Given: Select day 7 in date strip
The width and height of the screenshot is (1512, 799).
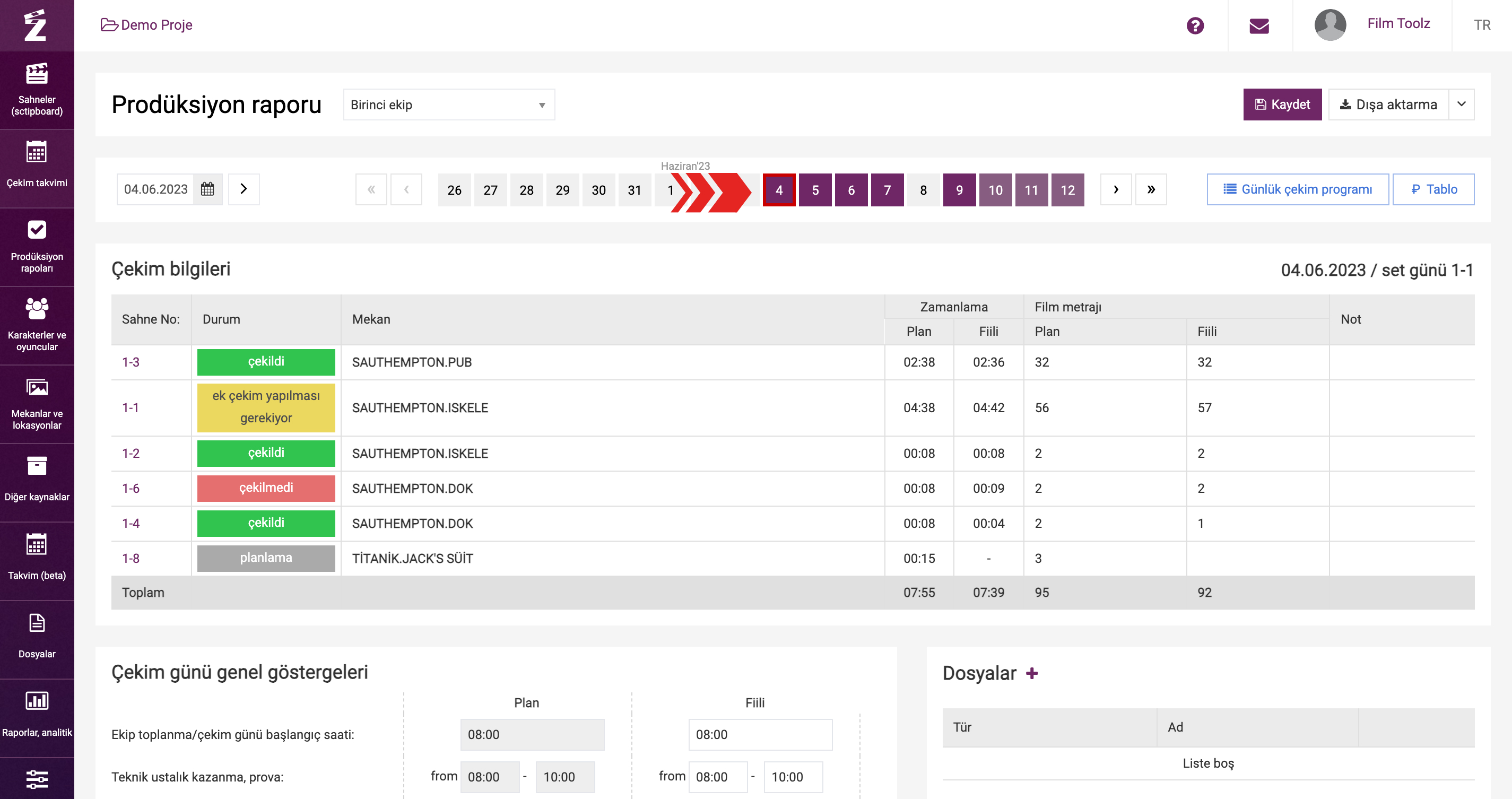Looking at the screenshot, I should 888,189.
